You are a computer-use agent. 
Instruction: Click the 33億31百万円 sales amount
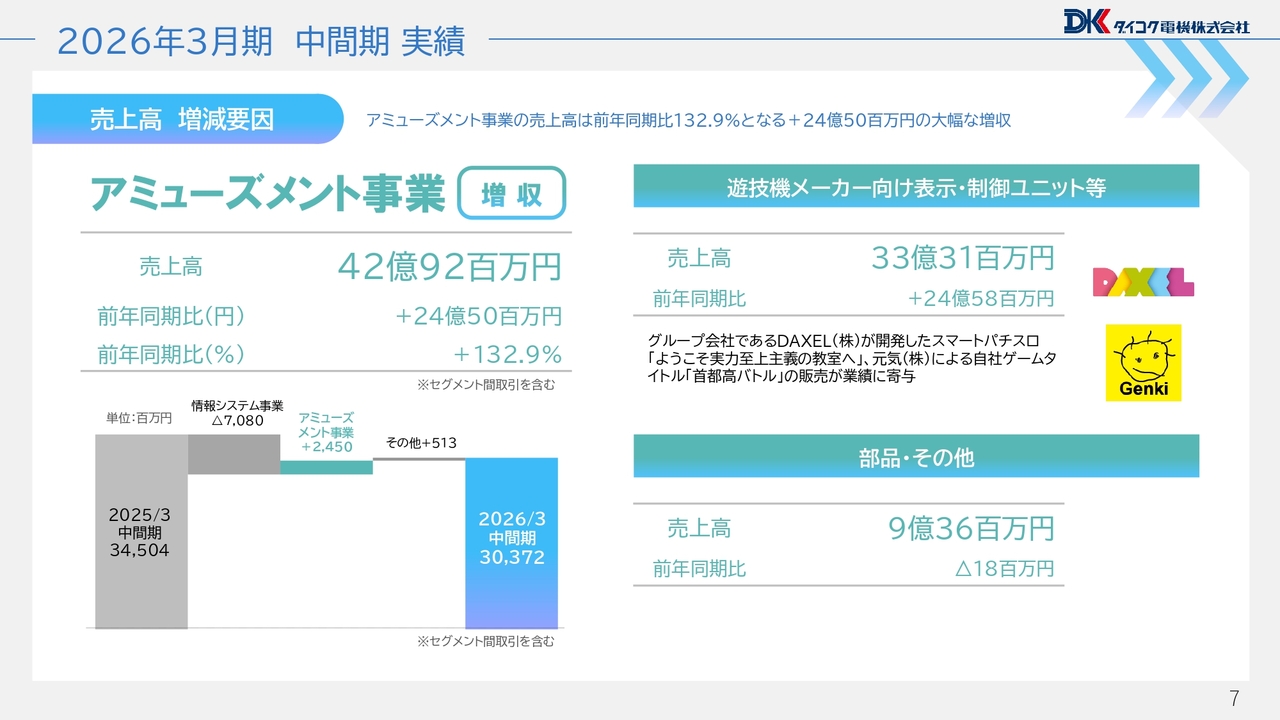pyautogui.click(x=962, y=258)
